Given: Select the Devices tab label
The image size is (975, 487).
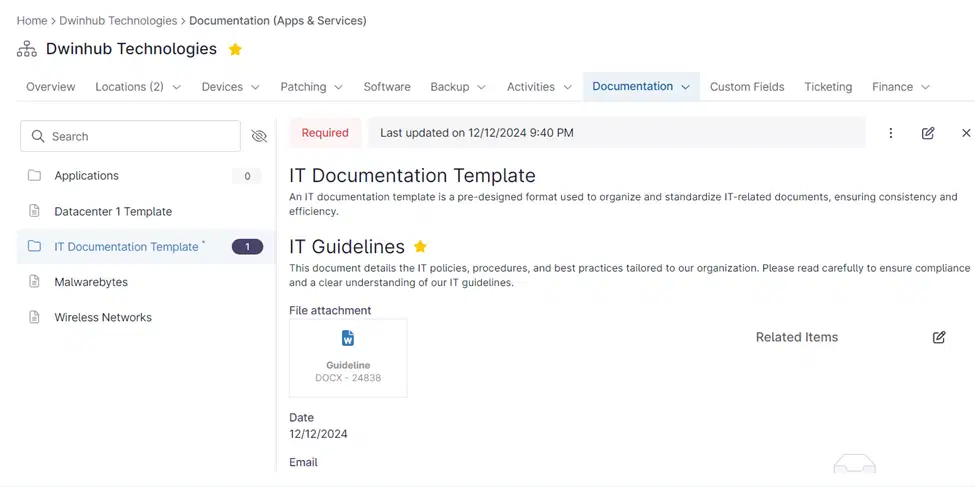Looking at the screenshot, I should (222, 87).
